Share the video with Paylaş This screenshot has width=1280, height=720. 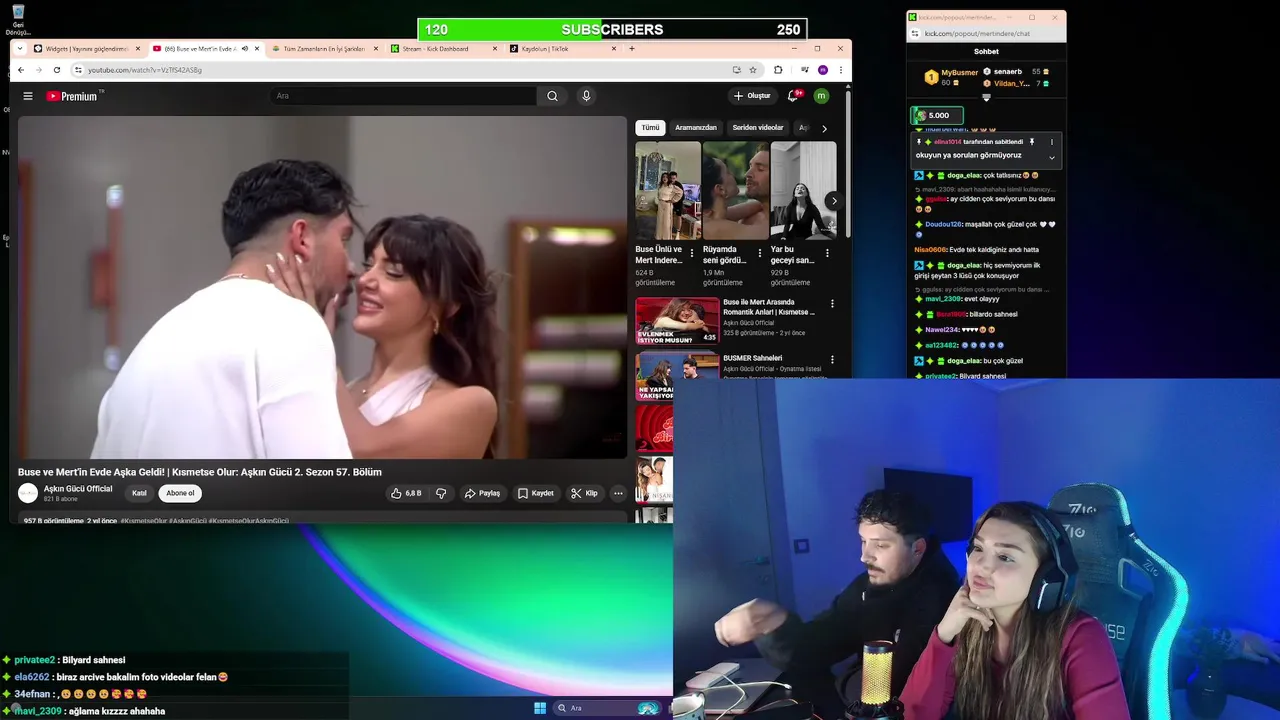pyautogui.click(x=482, y=493)
